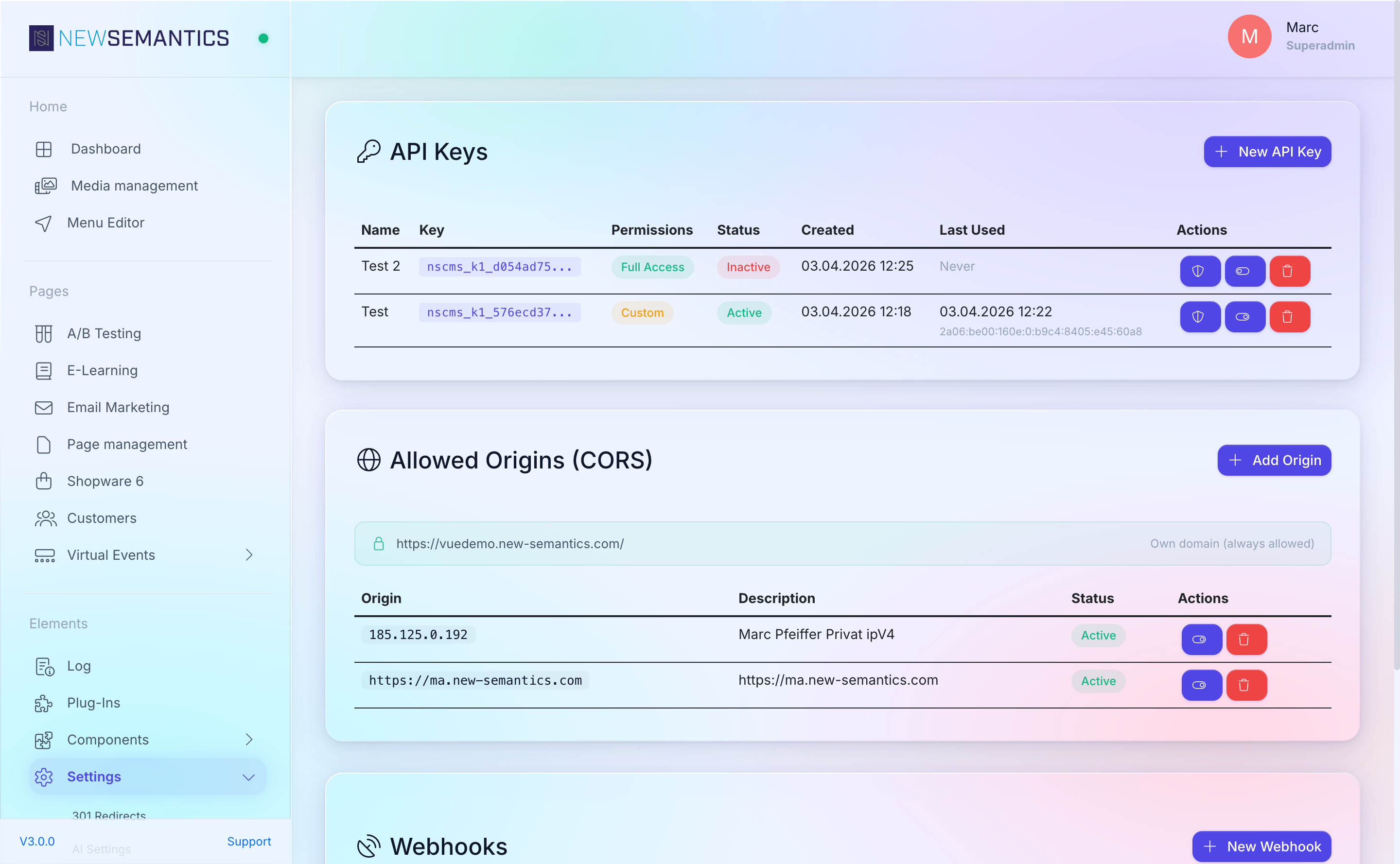
Task: Open A/B Testing menu item
Action: click(147, 334)
